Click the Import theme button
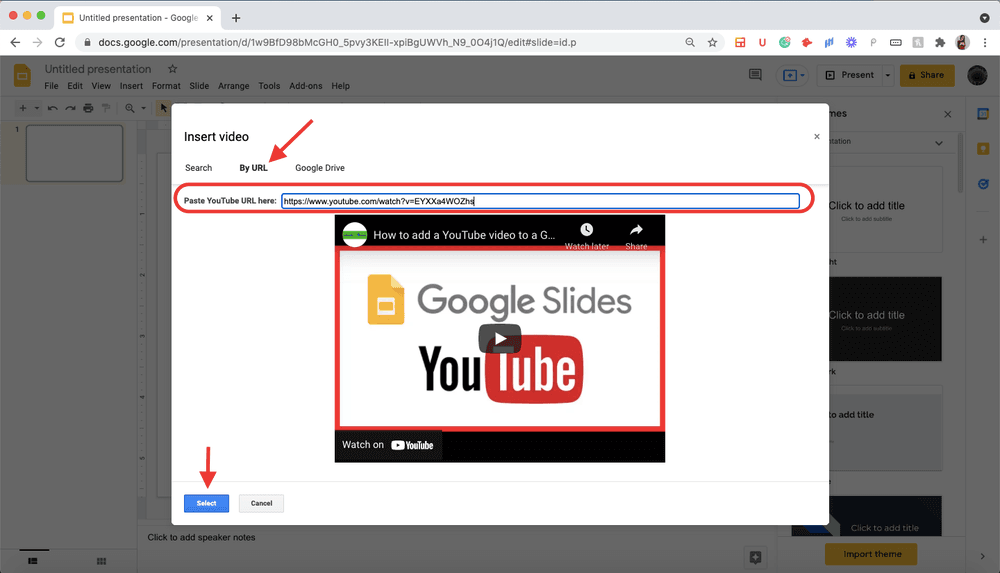Viewport: 1000px width, 573px height. 871,554
